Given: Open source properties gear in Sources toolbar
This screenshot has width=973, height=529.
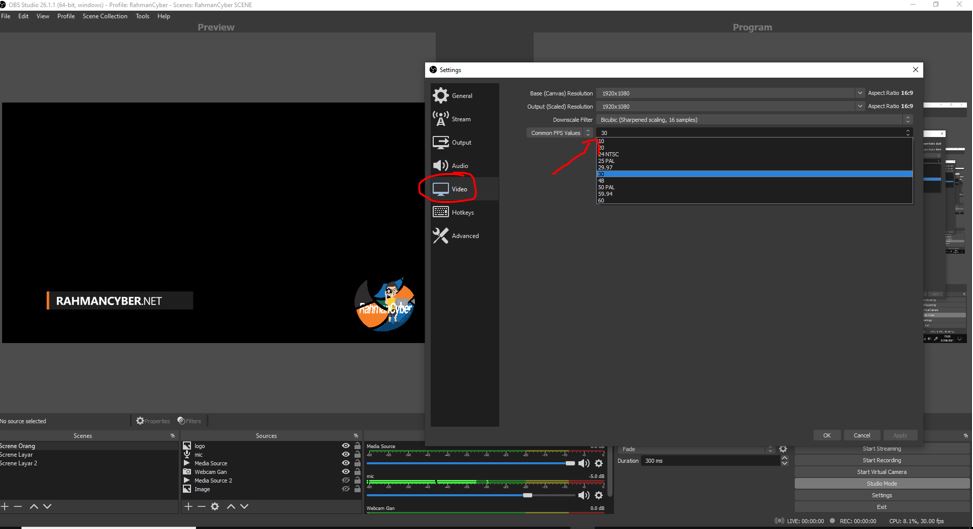Looking at the screenshot, I should 215,507.
